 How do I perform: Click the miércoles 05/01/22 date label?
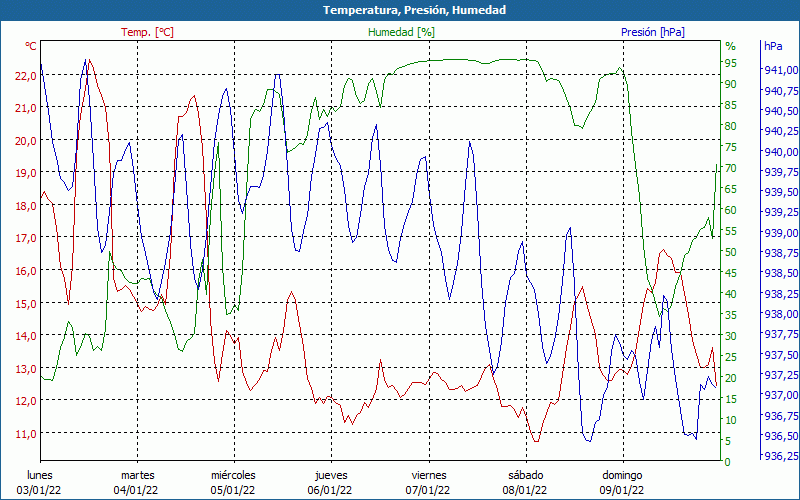coord(234,483)
